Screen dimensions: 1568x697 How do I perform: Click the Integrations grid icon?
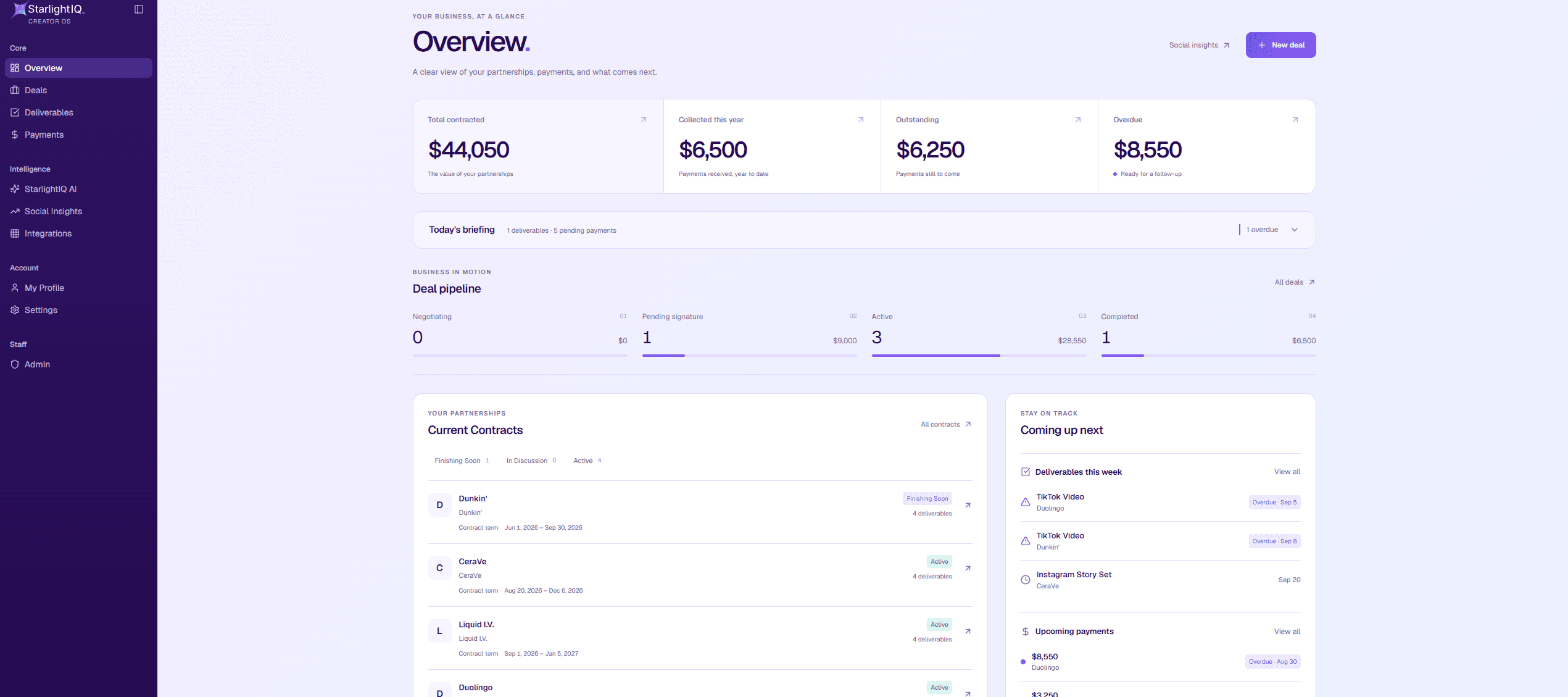tap(15, 233)
